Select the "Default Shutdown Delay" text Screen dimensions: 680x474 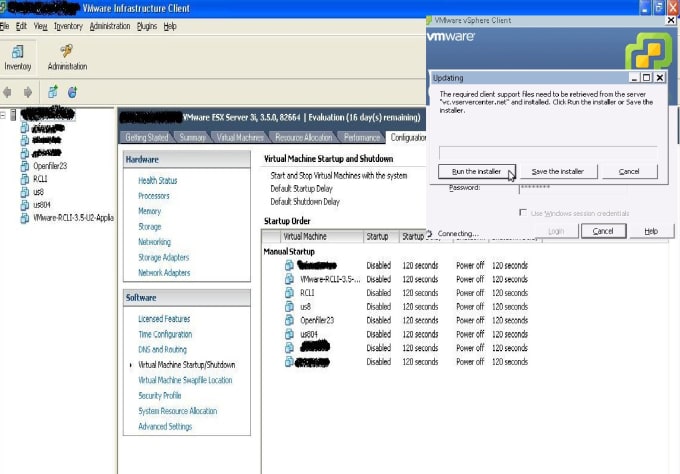click(x=305, y=202)
